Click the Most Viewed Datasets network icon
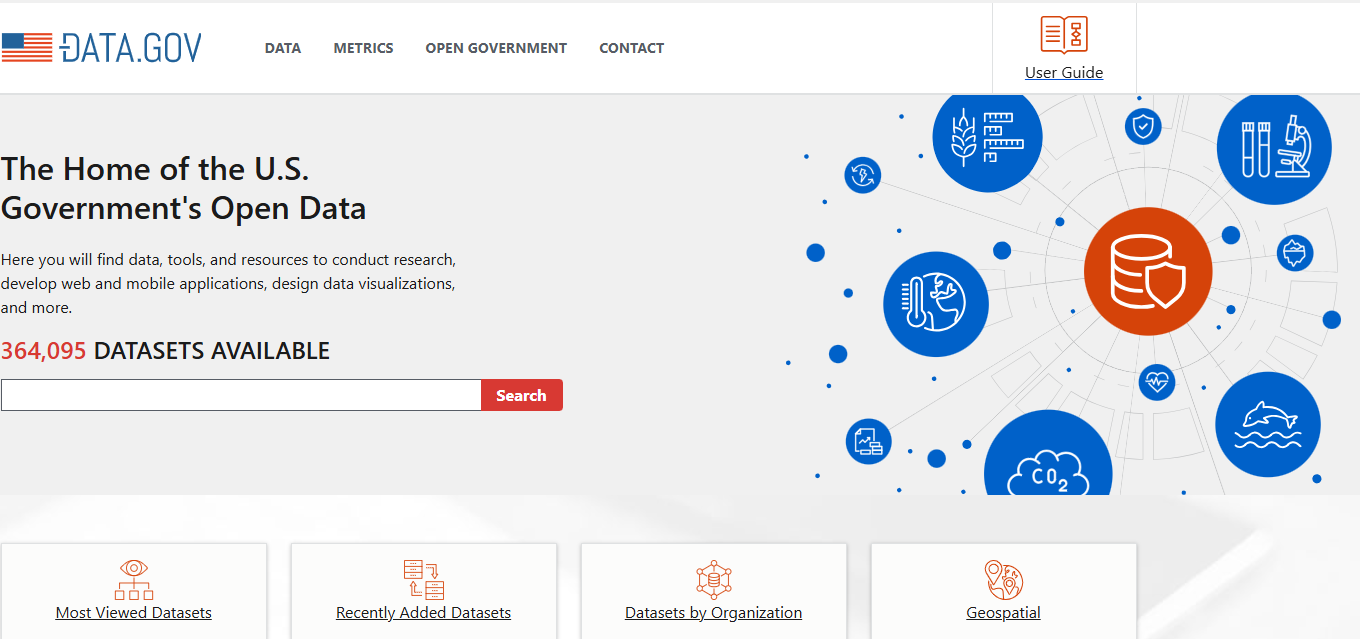The width and height of the screenshot is (1360, 639). click(133, 581)
